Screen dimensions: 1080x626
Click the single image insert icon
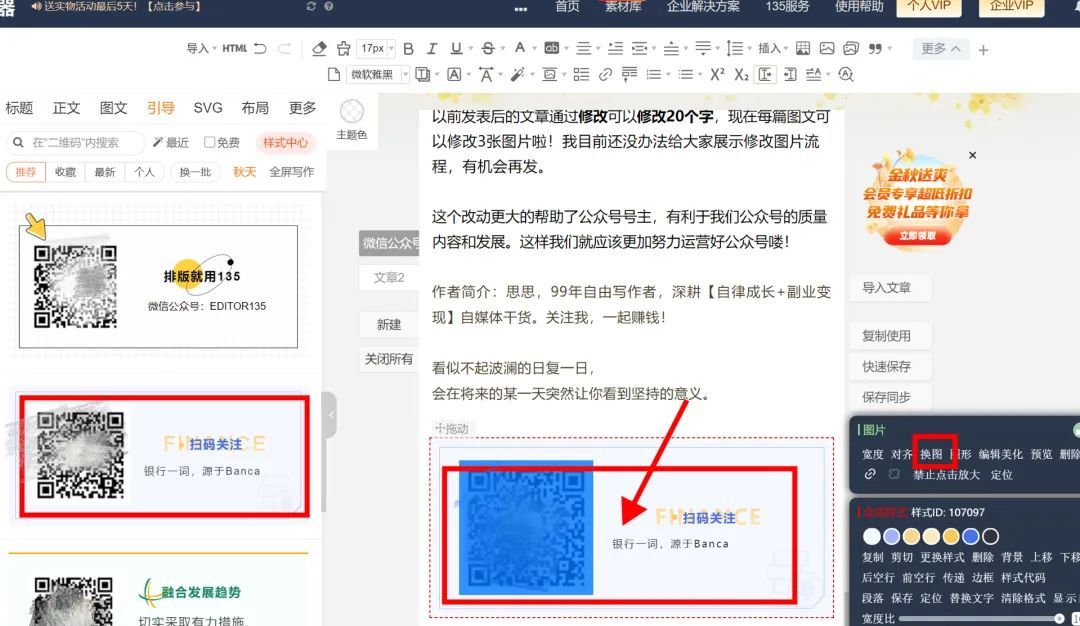pos(827,48)
